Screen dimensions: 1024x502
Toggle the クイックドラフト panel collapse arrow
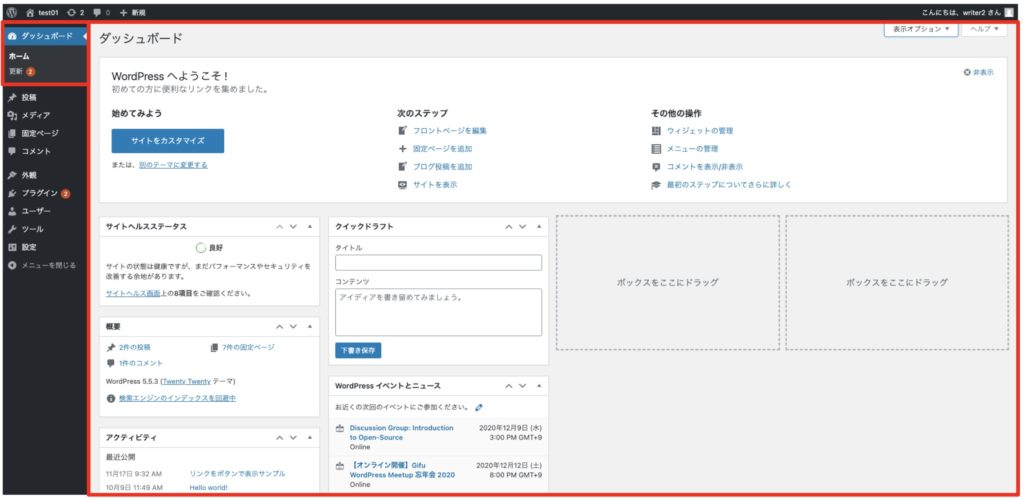coord(537,227)
